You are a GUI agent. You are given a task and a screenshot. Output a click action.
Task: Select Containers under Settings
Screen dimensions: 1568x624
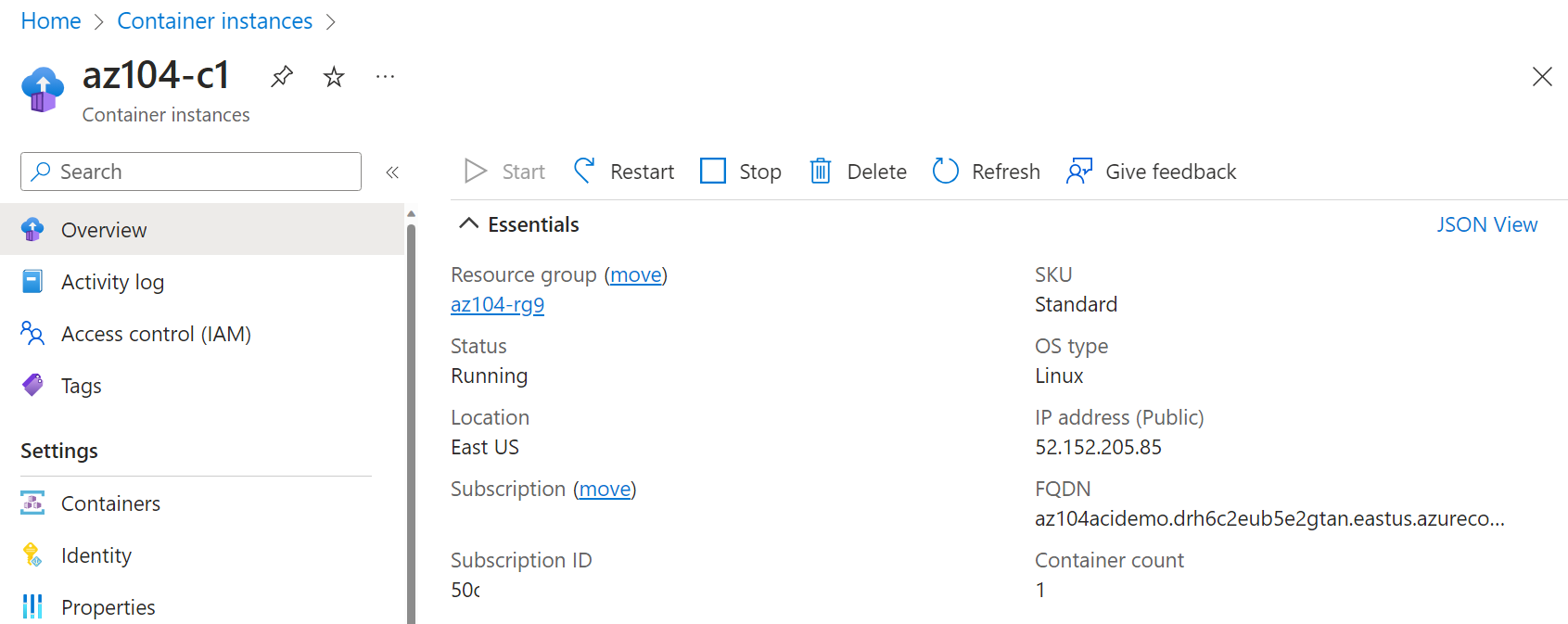[110, 503]
